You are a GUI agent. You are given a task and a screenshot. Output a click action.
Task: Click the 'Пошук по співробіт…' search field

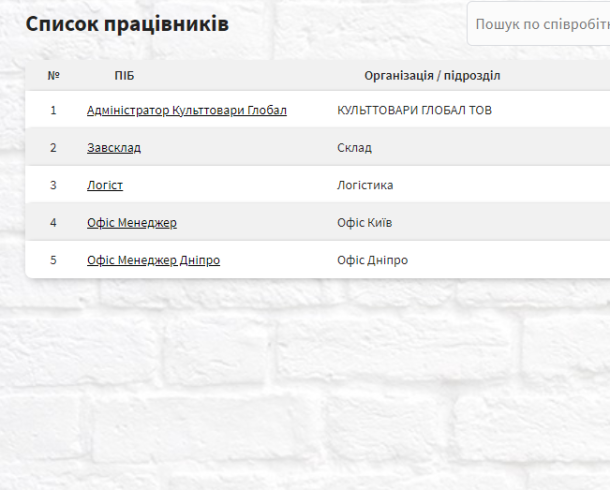[x=539, y=24]
